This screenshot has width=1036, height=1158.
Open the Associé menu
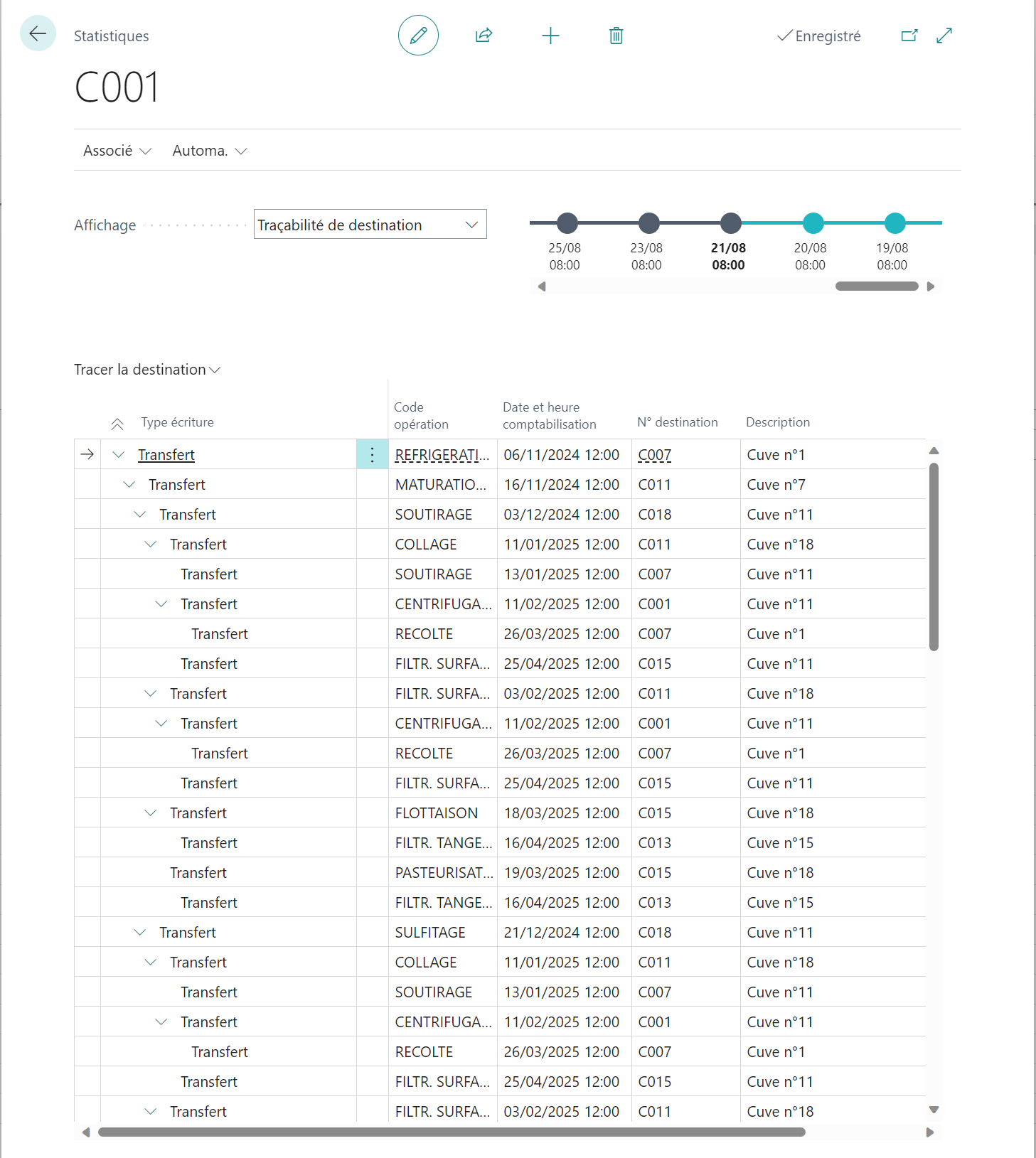[x=117, y=151]
